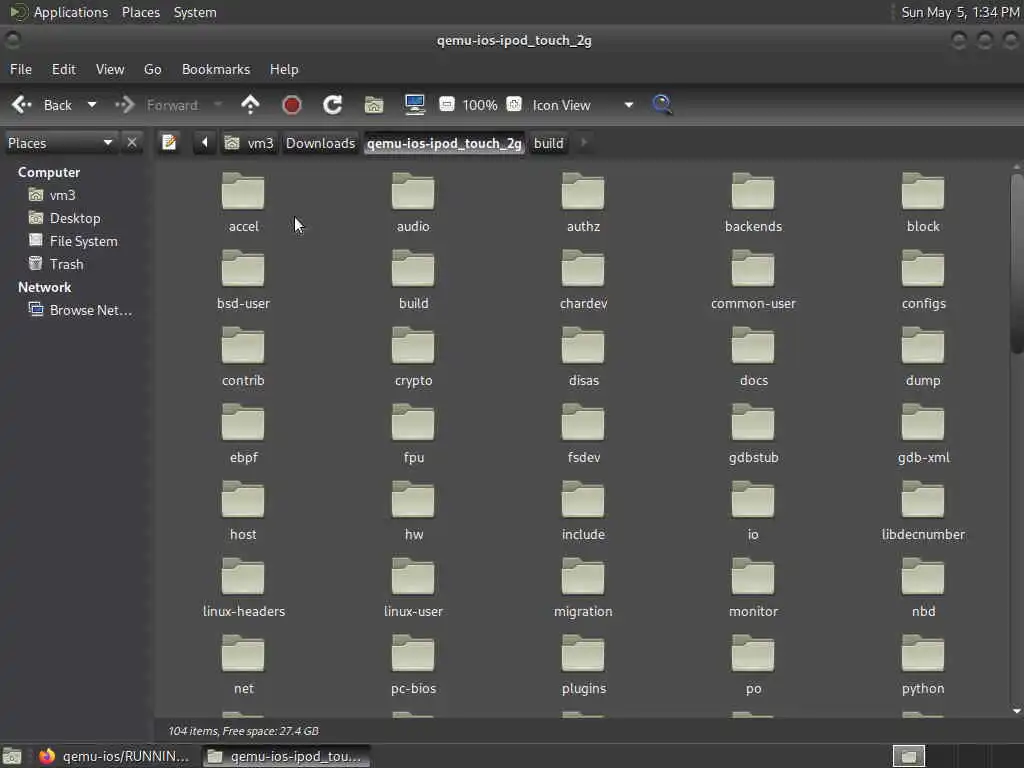Open the Places sidebar selector dropdown

click(x=60, y=143)
